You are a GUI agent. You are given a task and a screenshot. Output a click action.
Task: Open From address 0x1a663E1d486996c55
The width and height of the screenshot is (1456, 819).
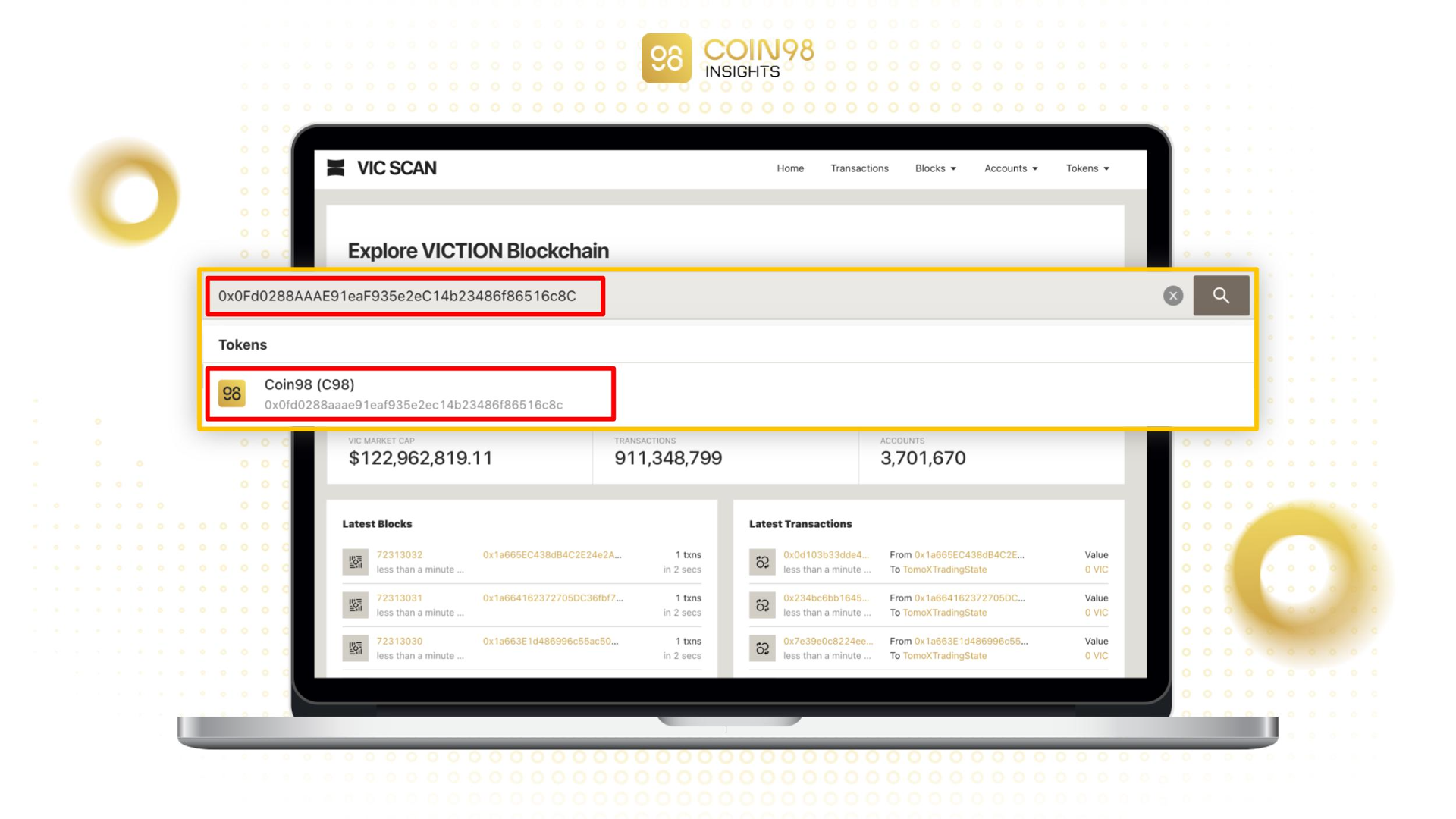971,642
